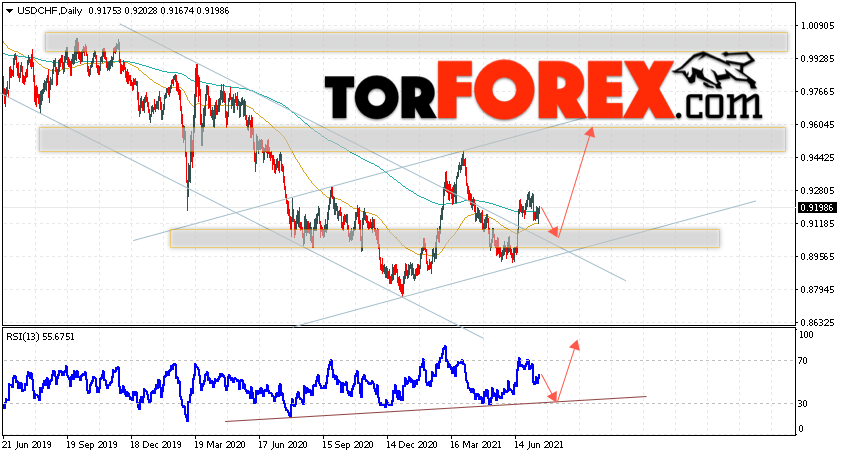Click the USDCHF chart title dropdown triangle

coord(9,11)
